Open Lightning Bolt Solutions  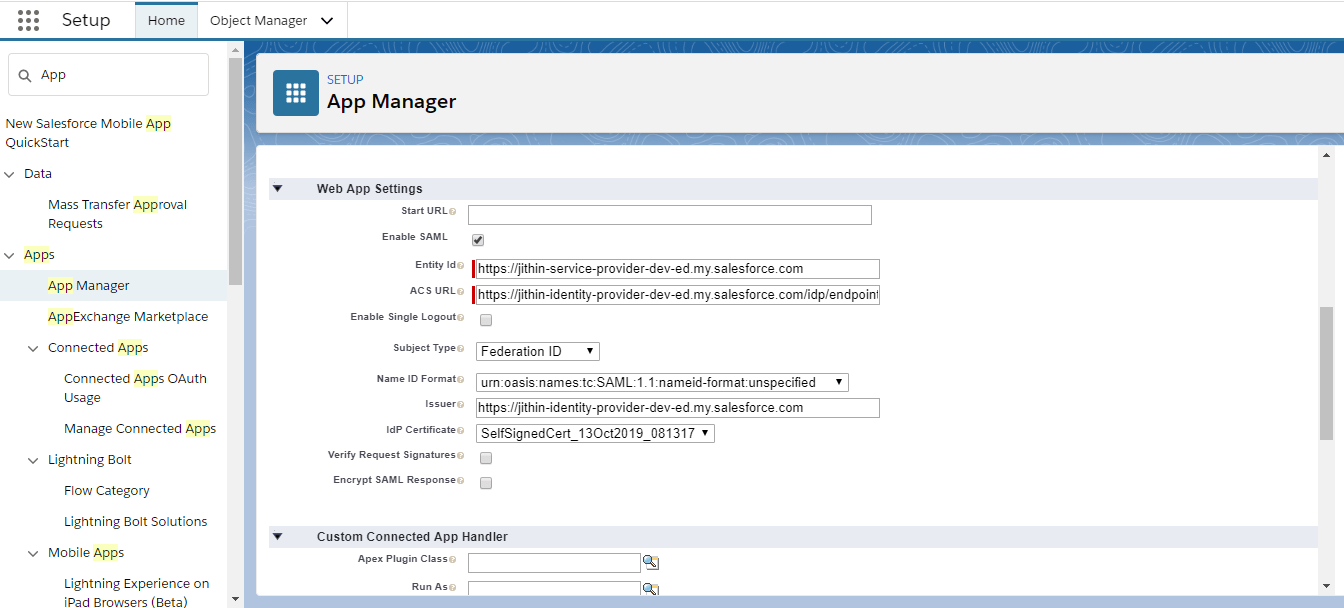136,521
